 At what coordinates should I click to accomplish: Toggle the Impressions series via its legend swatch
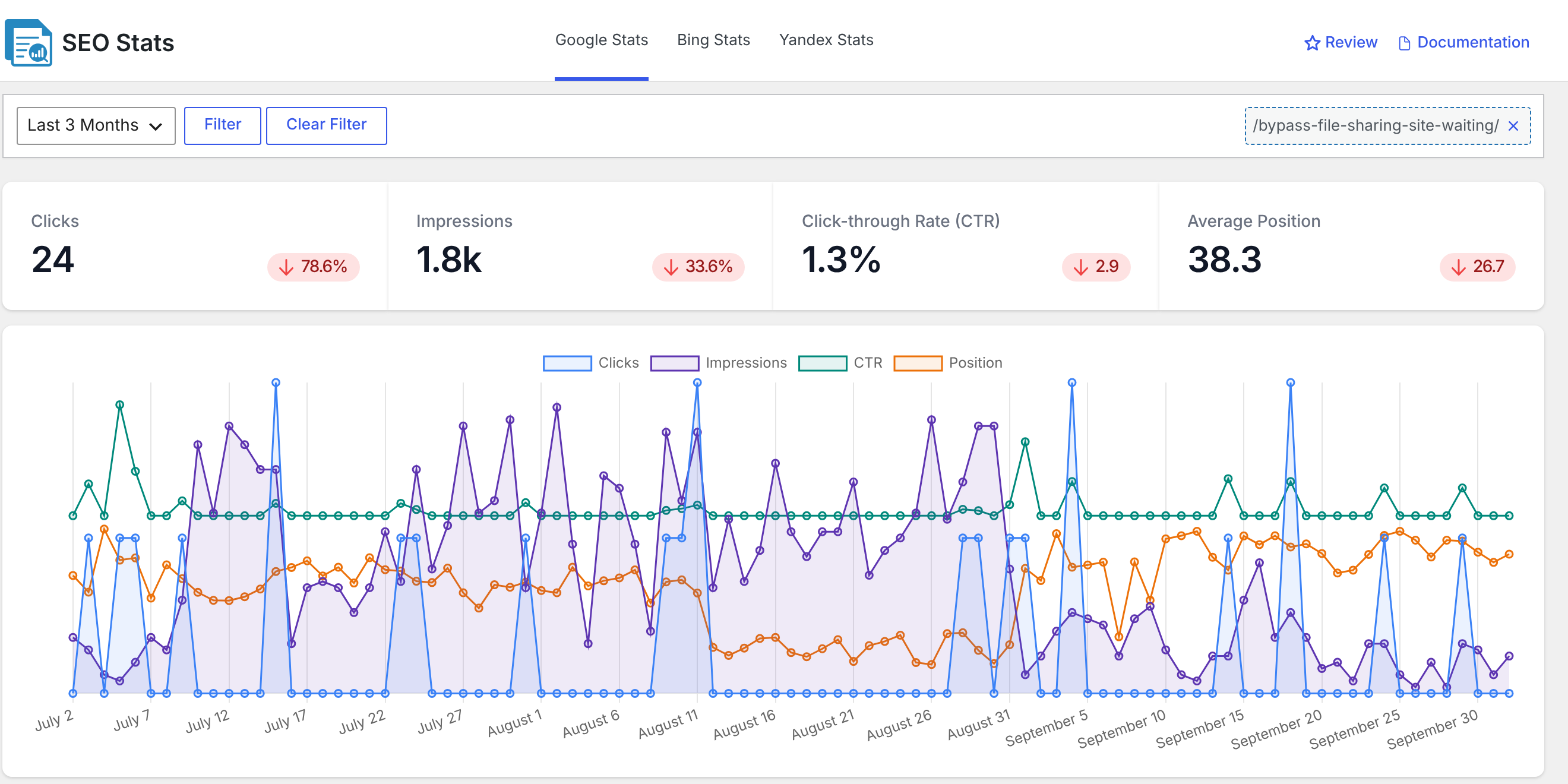pyautogui.click(x=675, y=363)
